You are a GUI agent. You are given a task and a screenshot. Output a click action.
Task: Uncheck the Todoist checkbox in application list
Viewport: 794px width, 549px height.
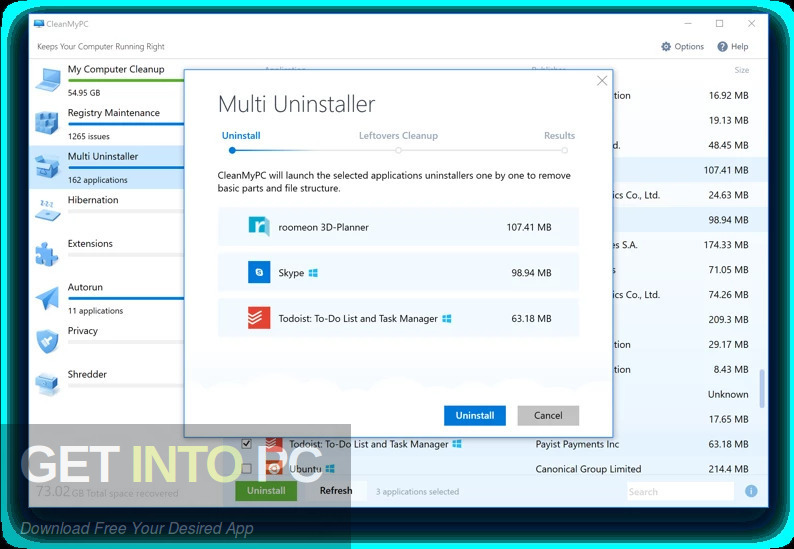click(x=247, y=444)
